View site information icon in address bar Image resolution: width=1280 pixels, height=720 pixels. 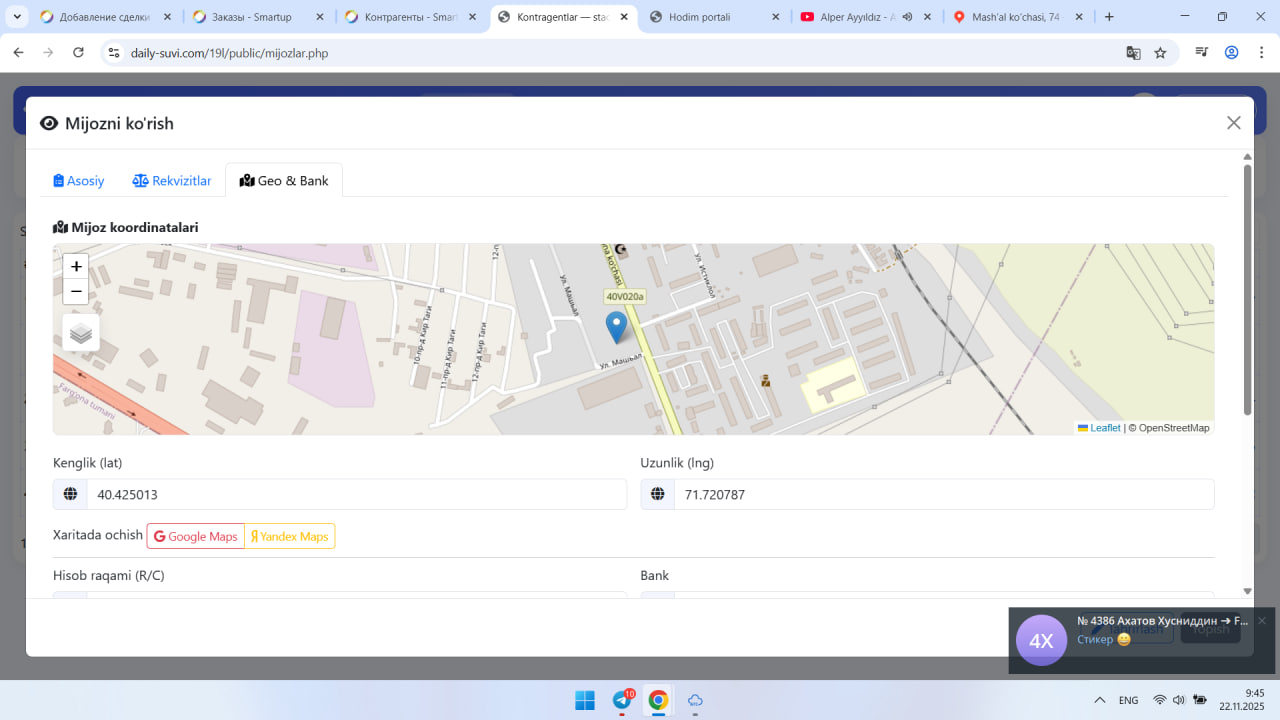point(113,53)
